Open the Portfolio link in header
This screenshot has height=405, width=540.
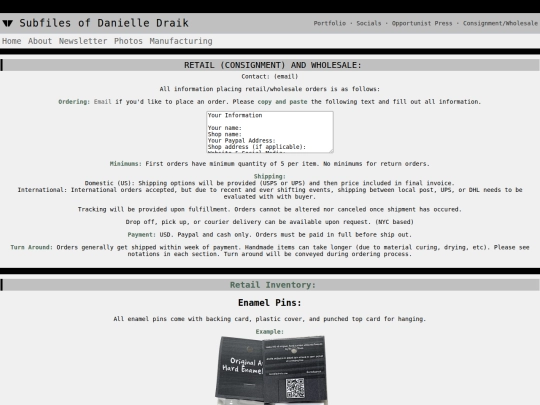coord(330,23)
